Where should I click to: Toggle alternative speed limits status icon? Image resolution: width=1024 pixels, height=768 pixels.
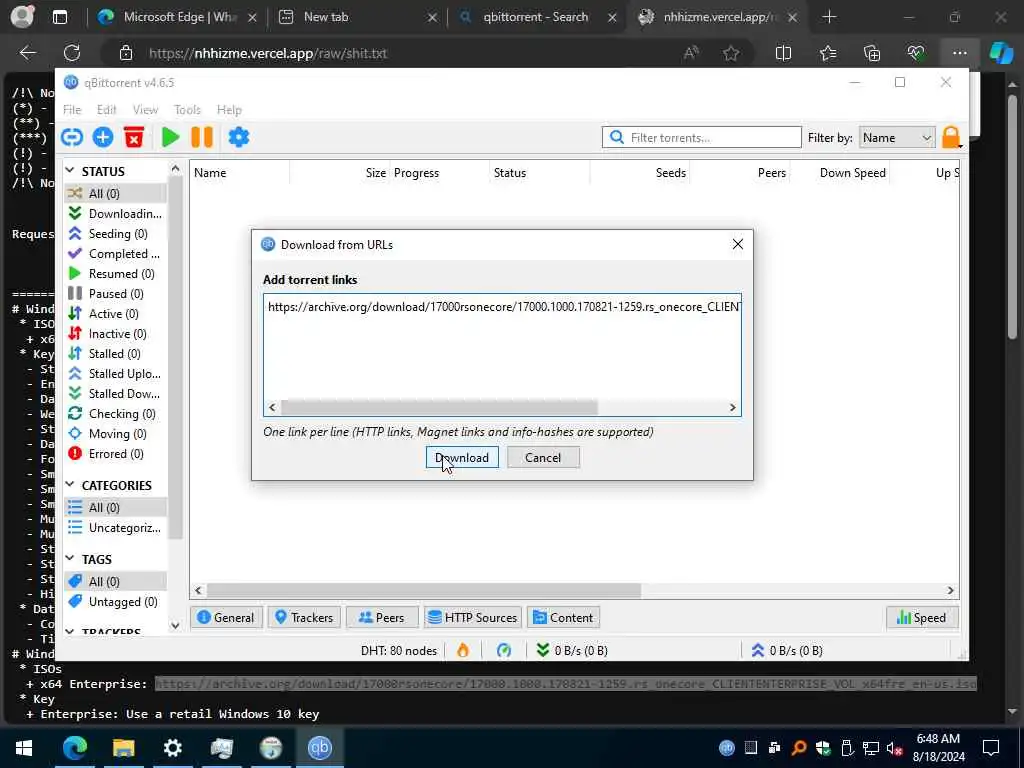[504, 650]
